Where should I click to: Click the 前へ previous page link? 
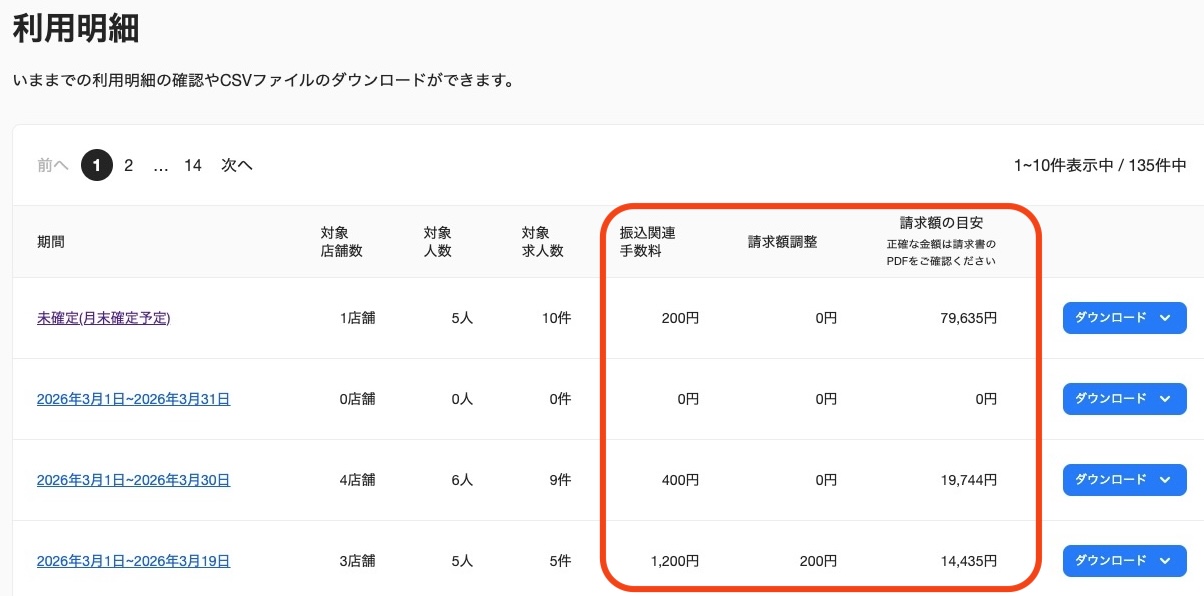click(x=53, y=166)
